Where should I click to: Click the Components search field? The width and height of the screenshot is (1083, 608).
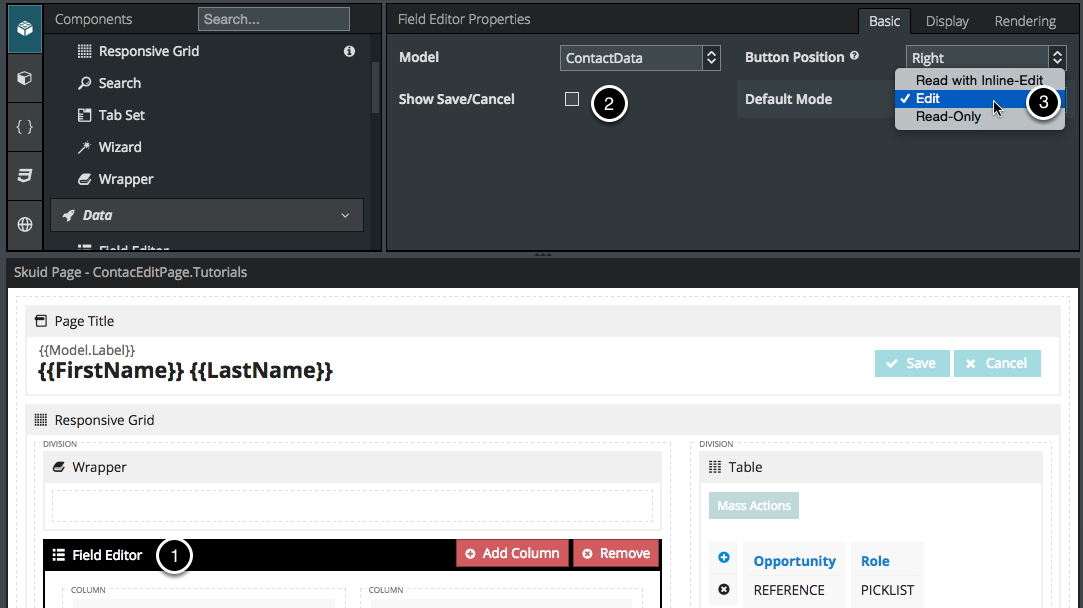273,19
